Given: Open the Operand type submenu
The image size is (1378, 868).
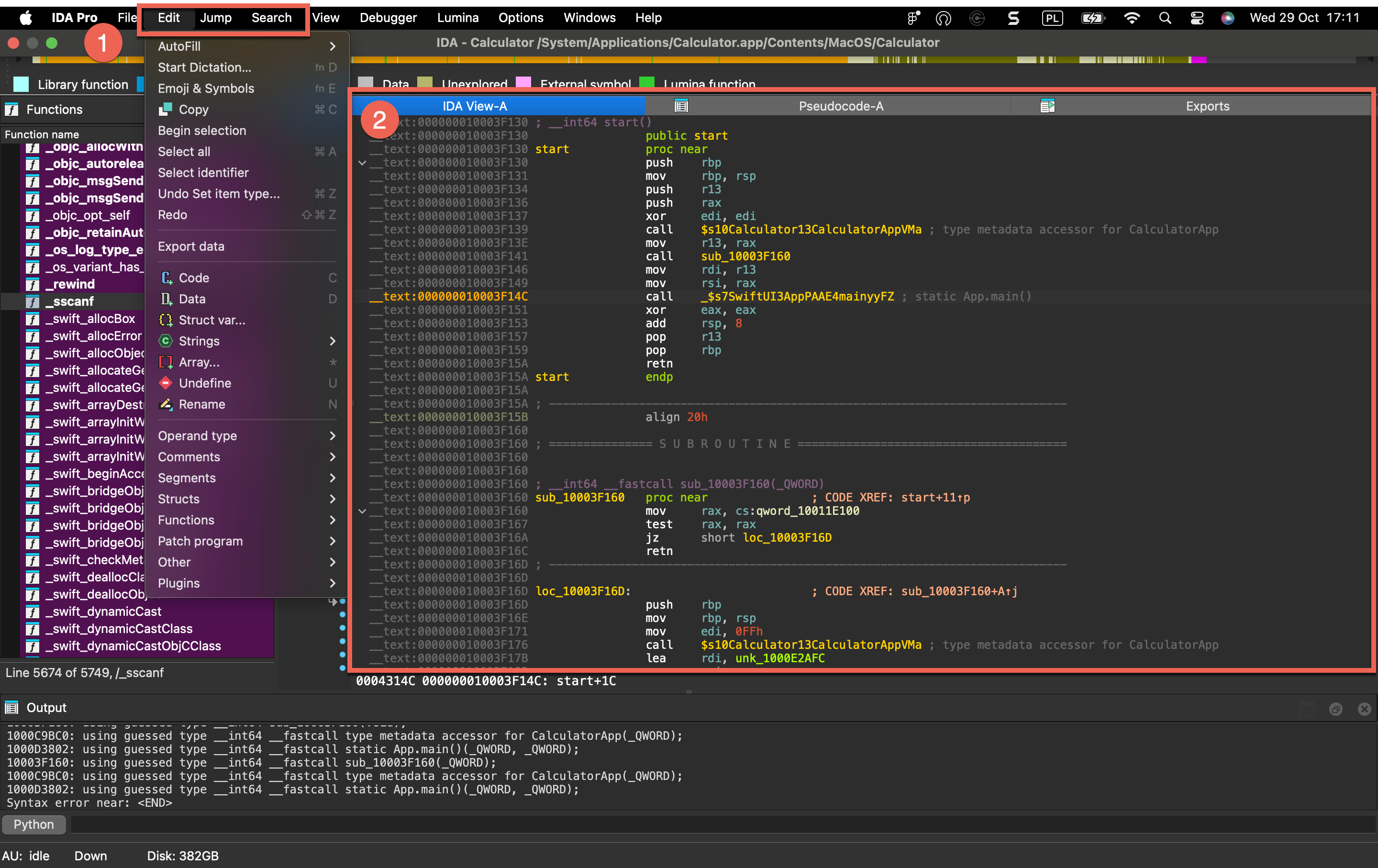Looking at the screenshot, I should click(198, 435).
